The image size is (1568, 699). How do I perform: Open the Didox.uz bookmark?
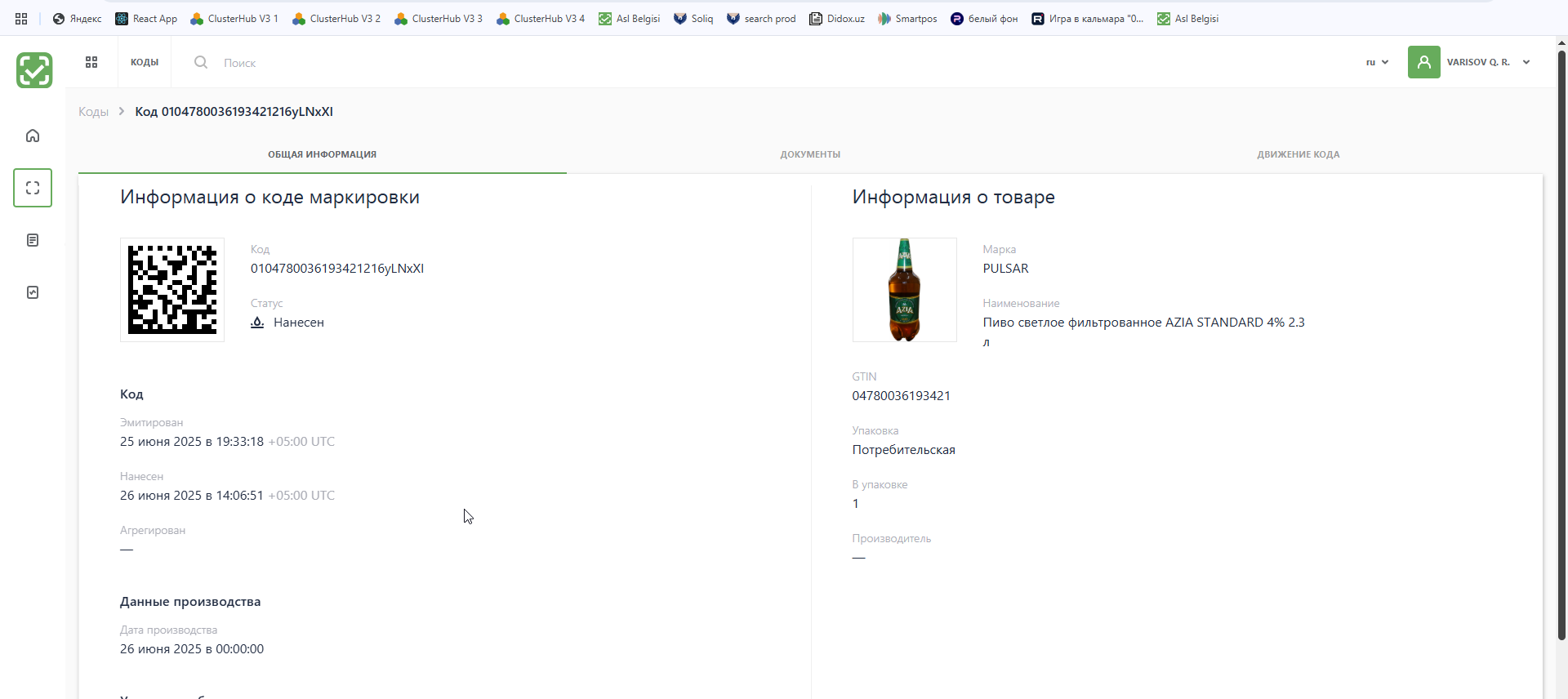pos(837,19)
